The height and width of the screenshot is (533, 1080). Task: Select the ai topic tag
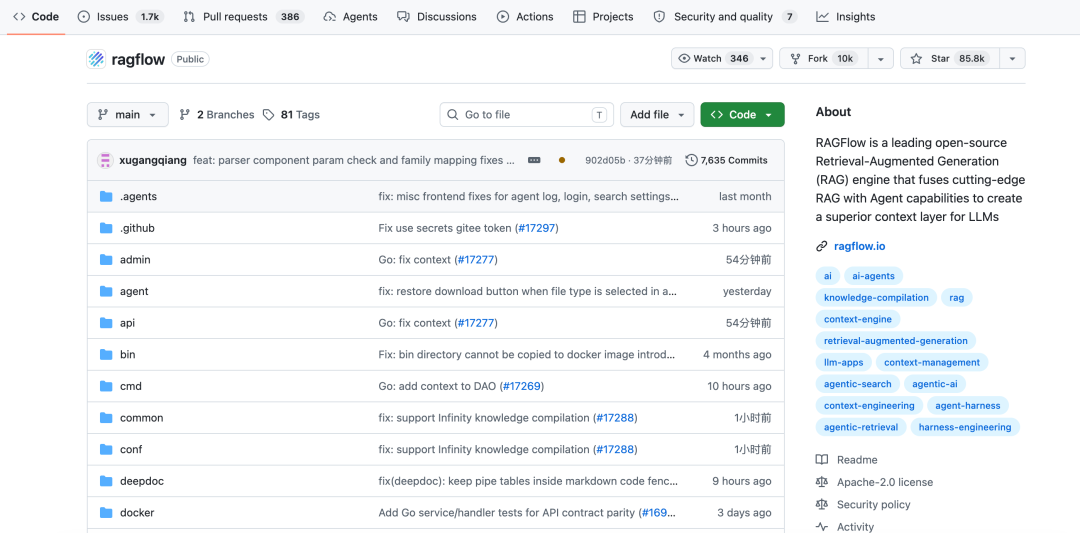(x=827, y=276)
